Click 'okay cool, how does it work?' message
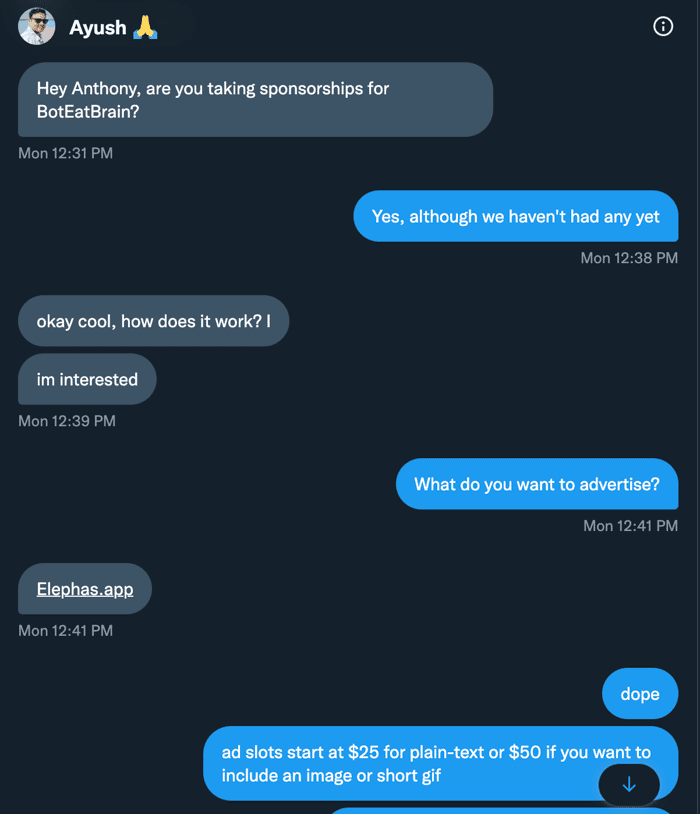This screenshot has width=700, height=814. pyautogui.click(x=154, y=321)
